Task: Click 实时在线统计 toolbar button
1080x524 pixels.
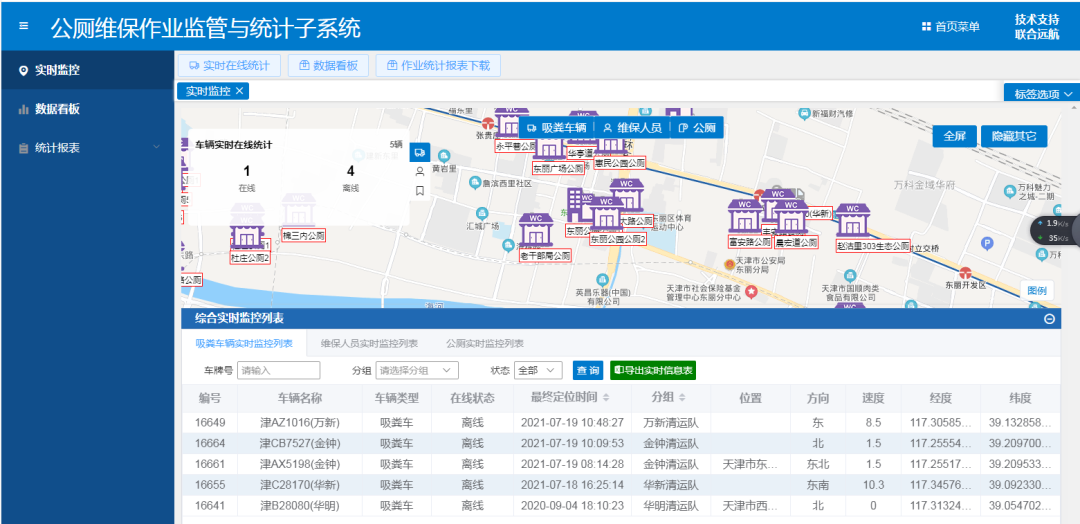Action: [229, 65]
